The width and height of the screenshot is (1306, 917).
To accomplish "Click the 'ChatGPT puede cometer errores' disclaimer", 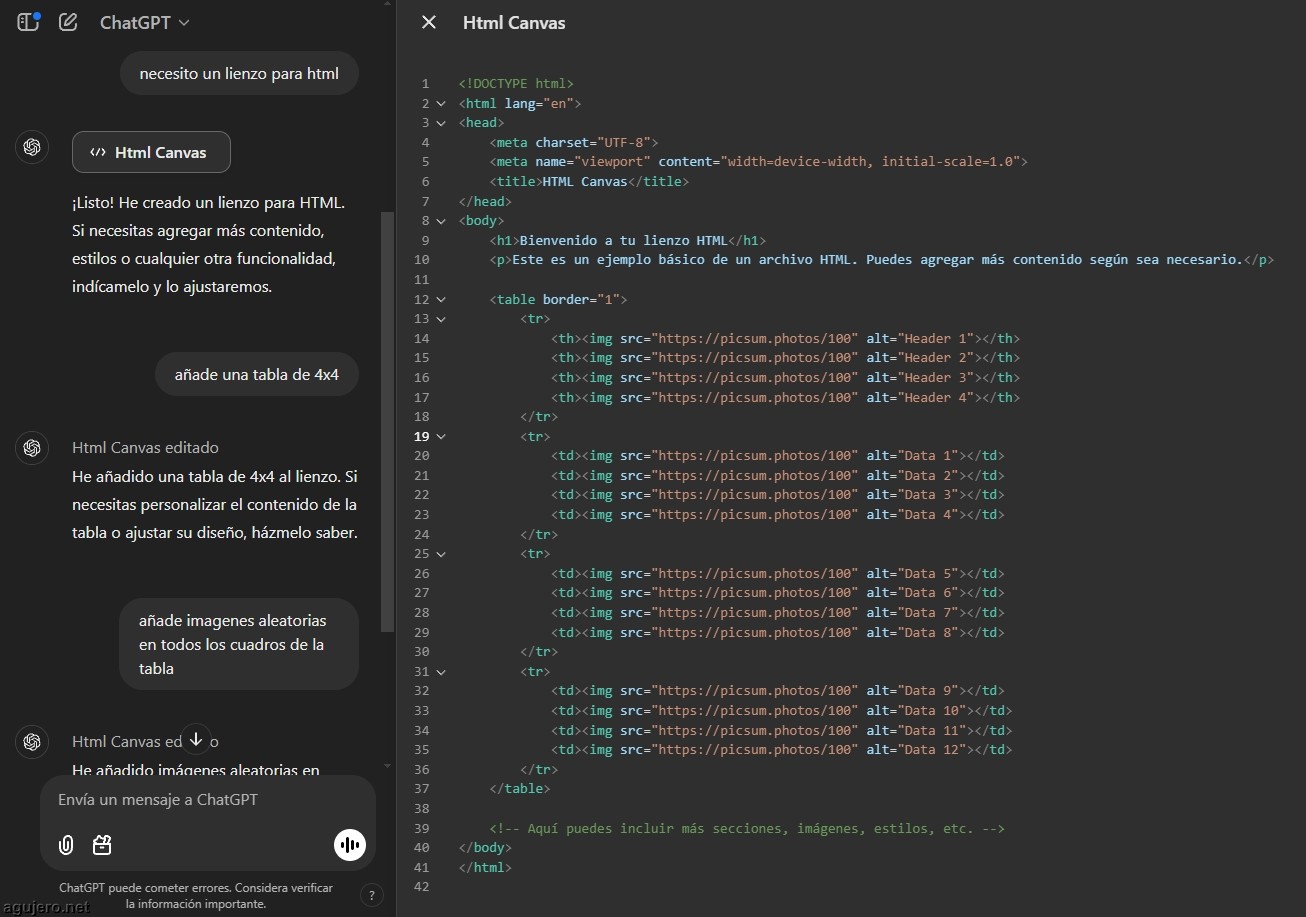I will [196, 895].
